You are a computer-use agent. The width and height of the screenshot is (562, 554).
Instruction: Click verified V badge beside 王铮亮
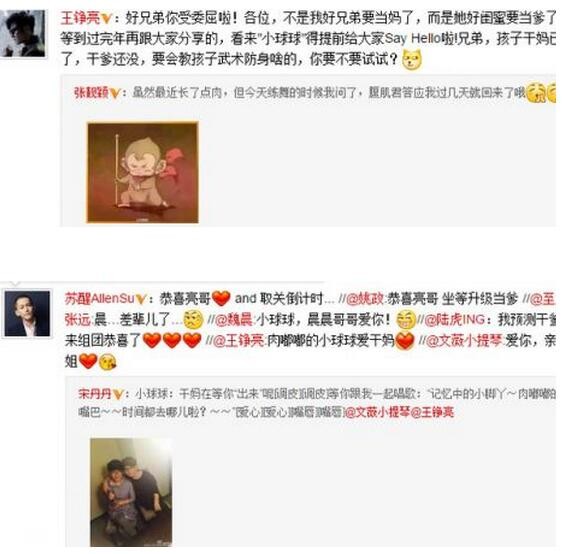point(106,19)
